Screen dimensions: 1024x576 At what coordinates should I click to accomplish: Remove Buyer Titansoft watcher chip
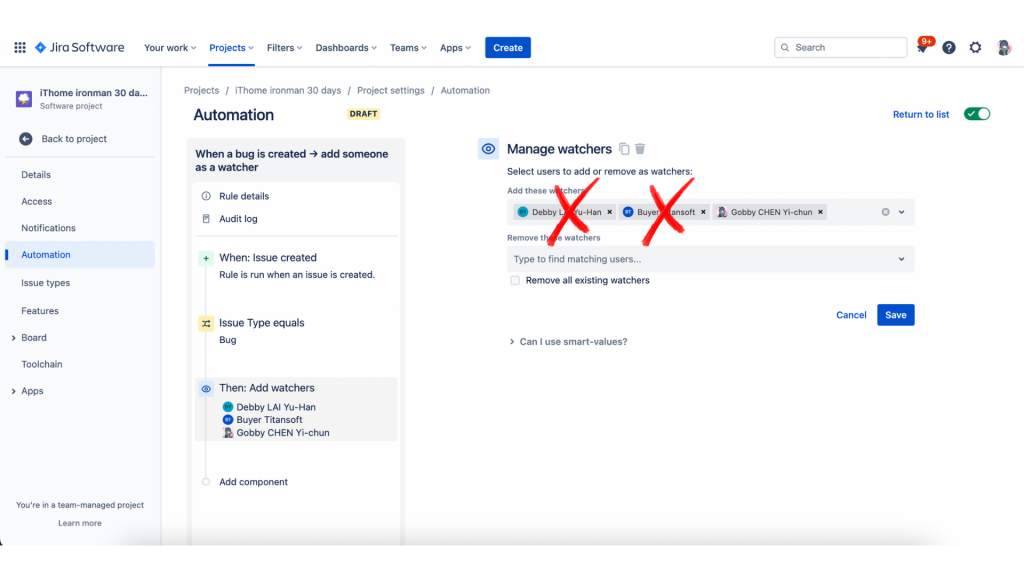[703, 212]
